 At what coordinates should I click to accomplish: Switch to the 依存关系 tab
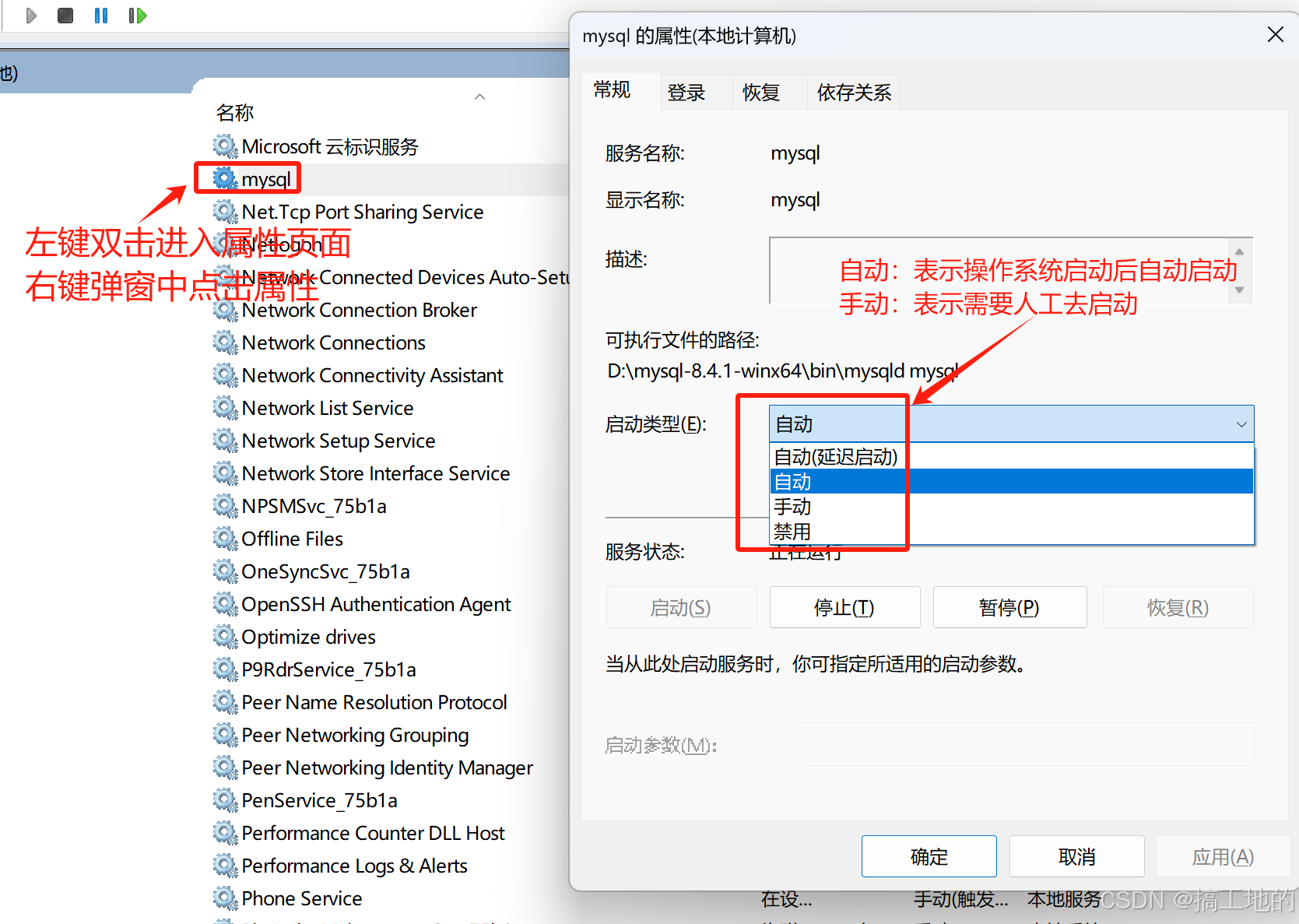[x=852, y=92]
